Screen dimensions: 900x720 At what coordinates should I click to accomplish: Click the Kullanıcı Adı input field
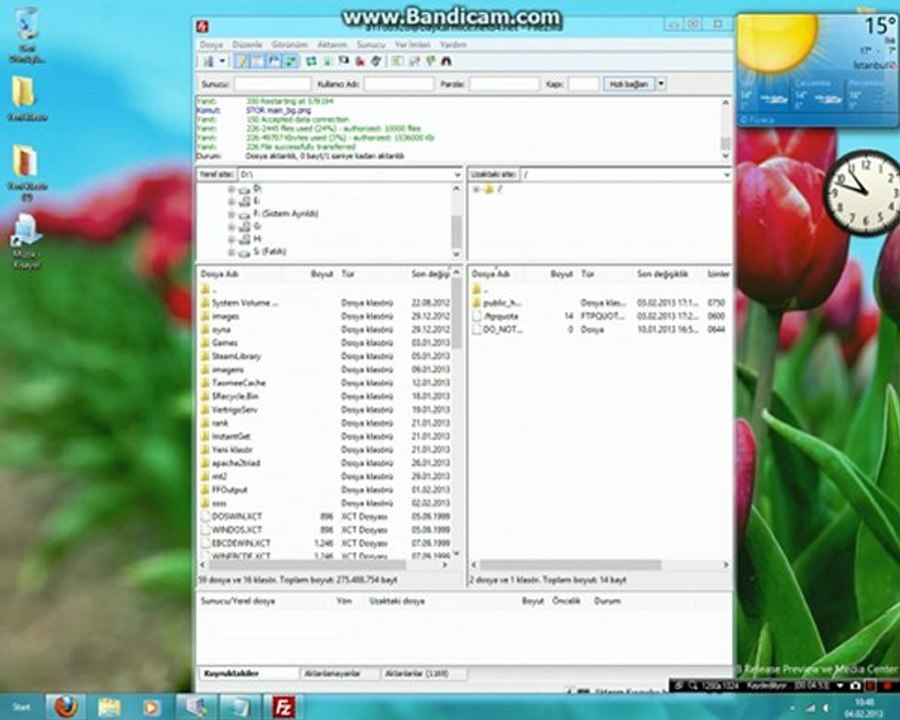coord(399,84)
